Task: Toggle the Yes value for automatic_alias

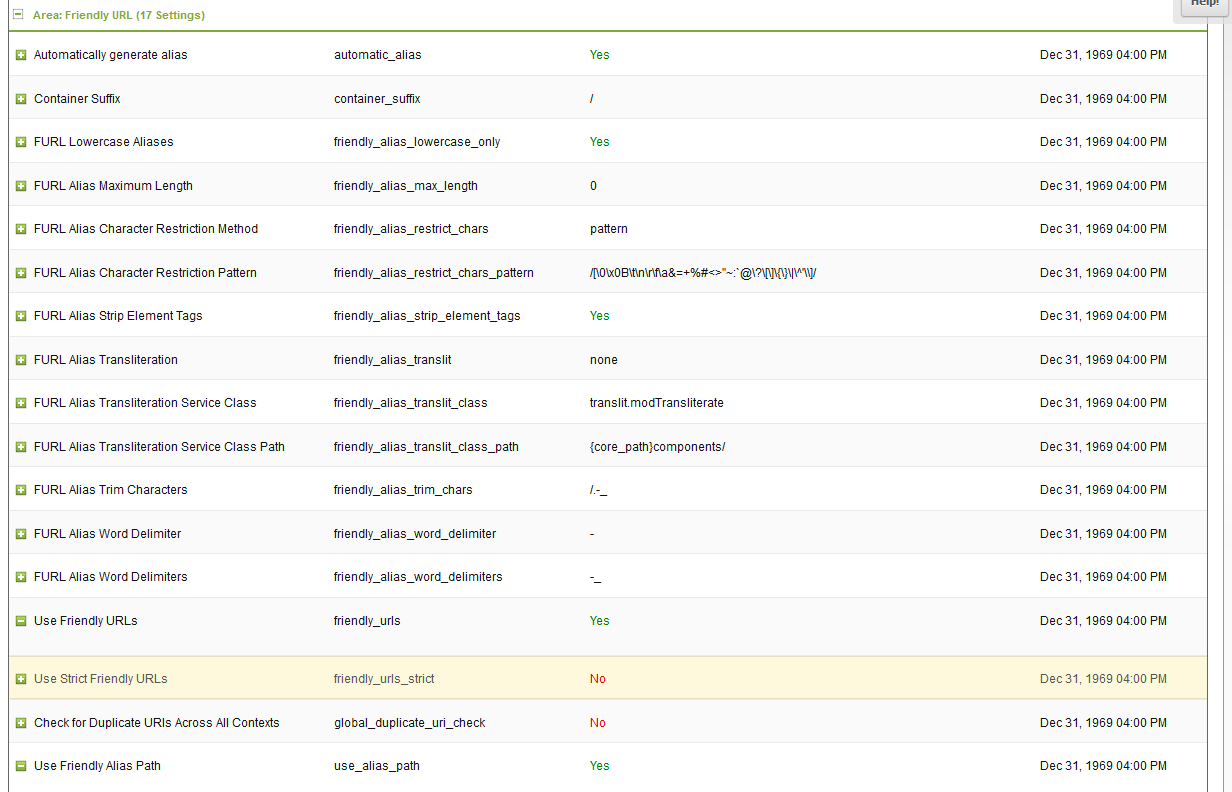Action: (x=599, y=55)
